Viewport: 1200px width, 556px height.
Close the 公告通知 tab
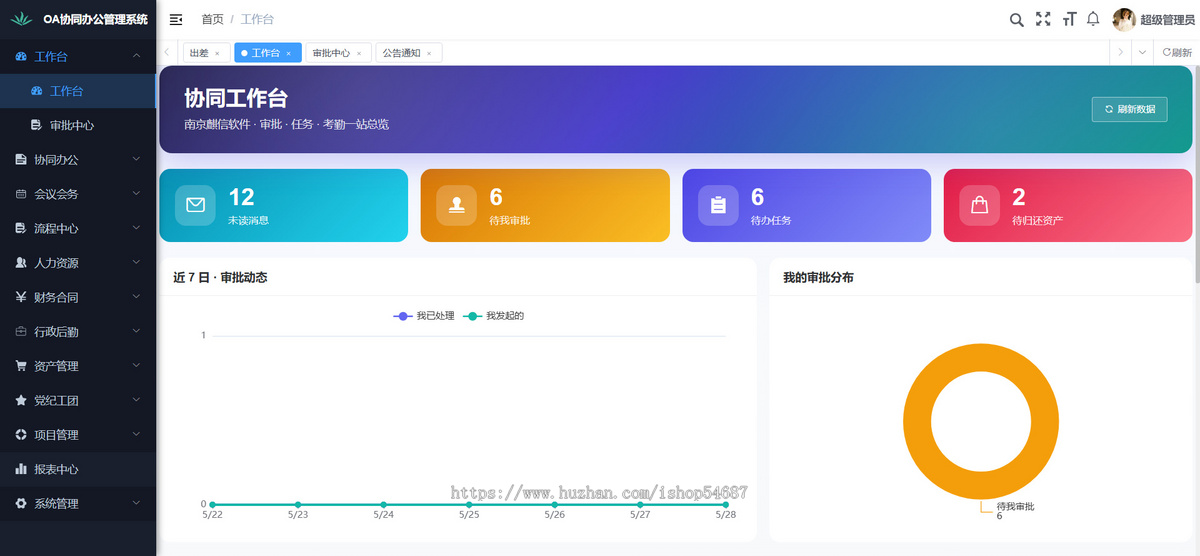[429, 54]
